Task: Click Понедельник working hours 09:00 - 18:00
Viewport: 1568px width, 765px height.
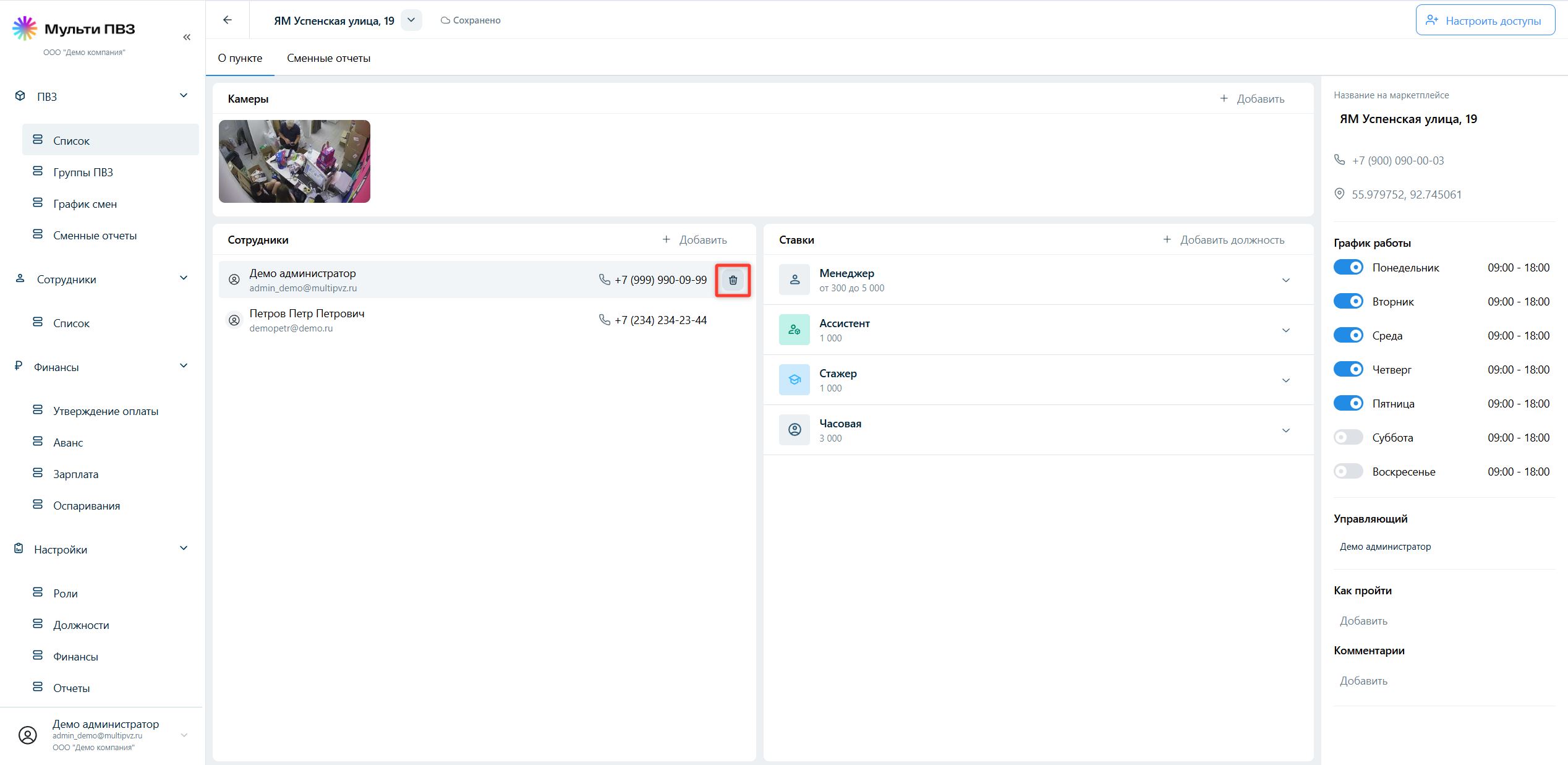Action: tap(1519, 267)
